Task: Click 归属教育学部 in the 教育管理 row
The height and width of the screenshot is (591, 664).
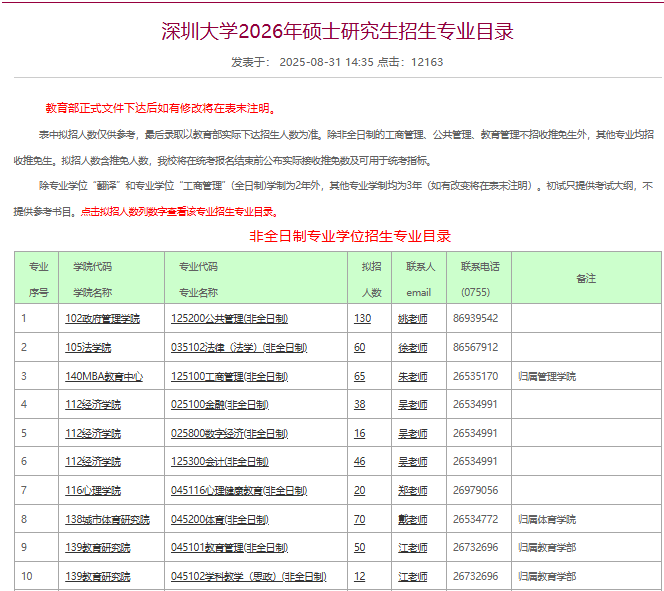Action: point(547,547)
